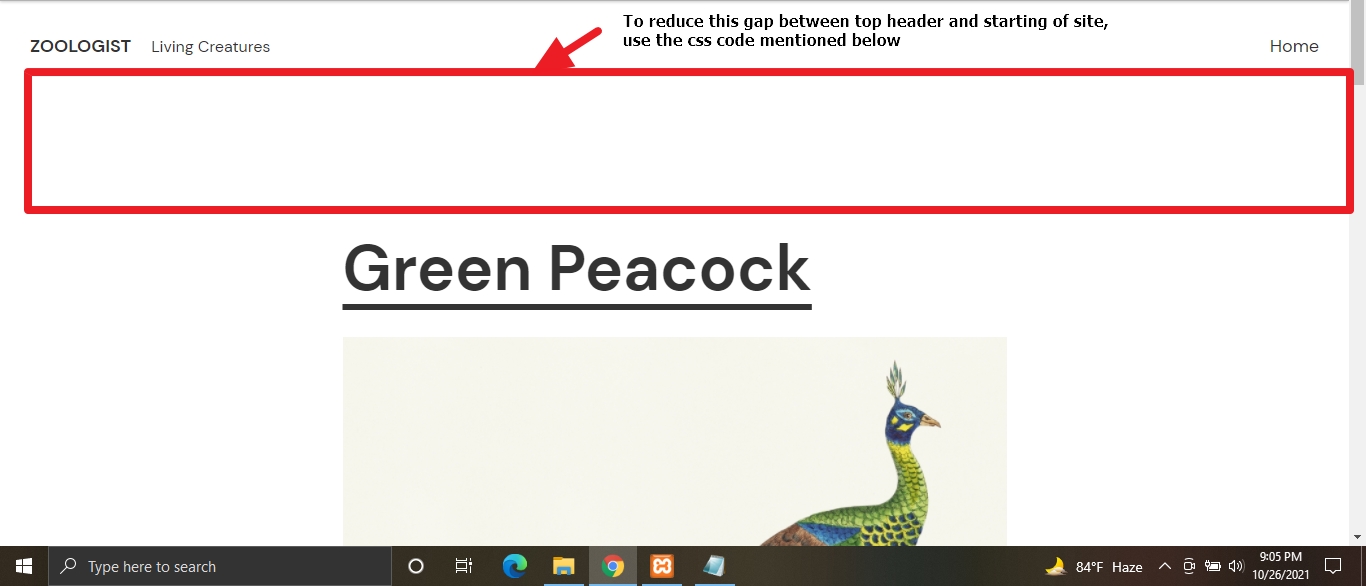Screen dimensions: 1366x586
Task: Open Task View from the taskbar
Action: click(463, 566)
